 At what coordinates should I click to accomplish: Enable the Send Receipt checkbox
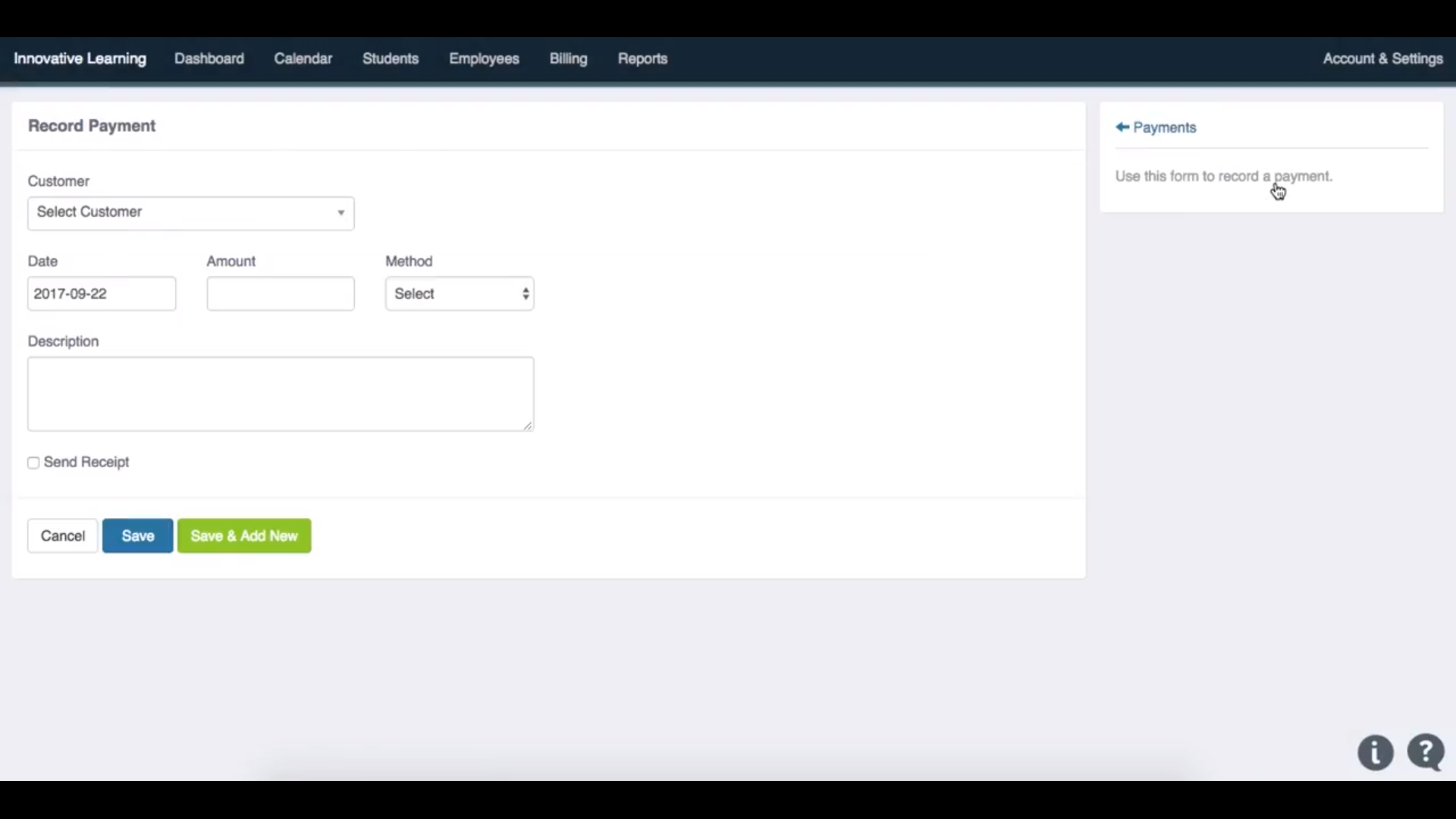tap(33, 463)
